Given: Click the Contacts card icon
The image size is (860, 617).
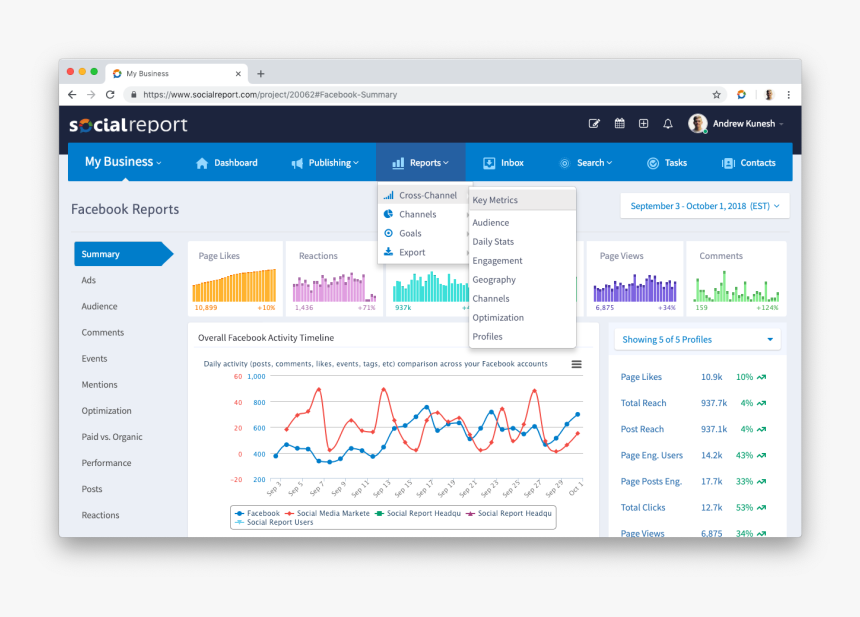Looking at the screenshot, I should 728,163.
